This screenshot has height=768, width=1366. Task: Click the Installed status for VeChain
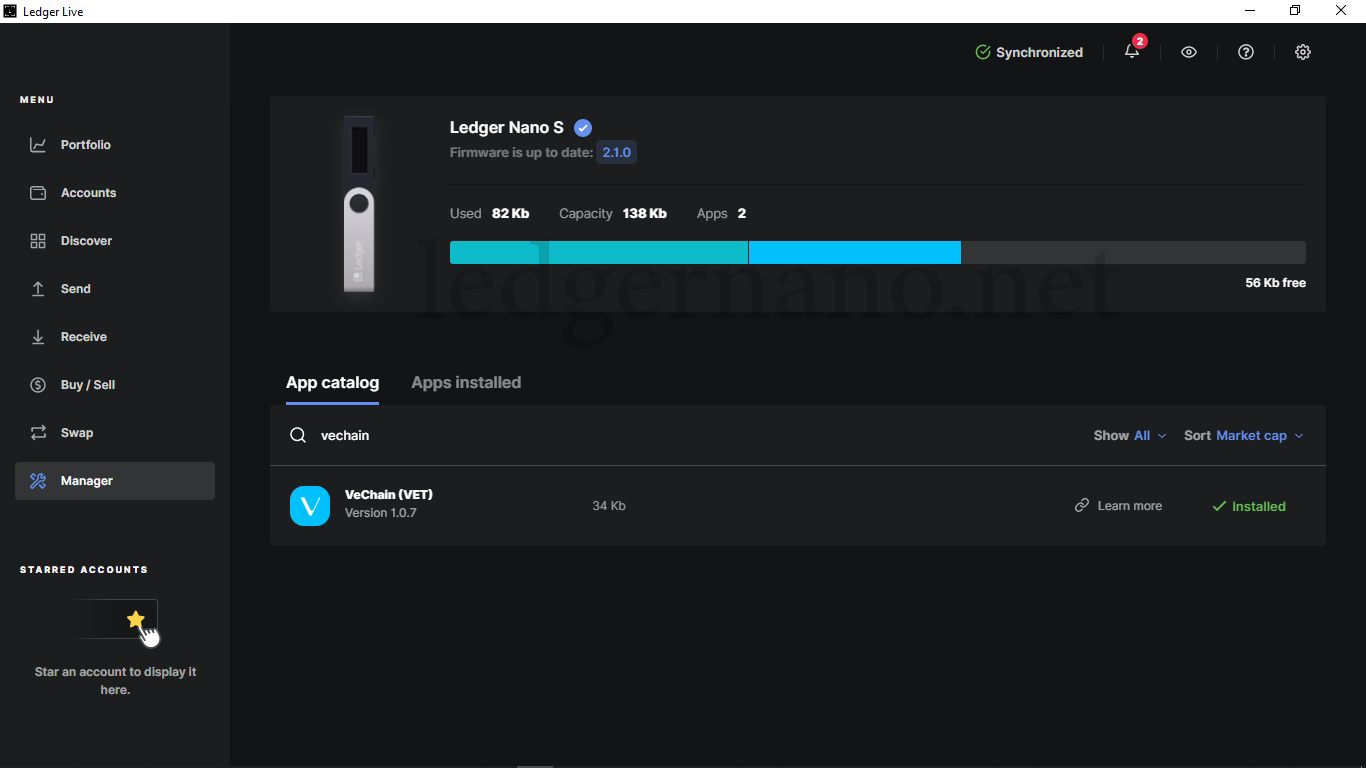tap(1249, 506)
